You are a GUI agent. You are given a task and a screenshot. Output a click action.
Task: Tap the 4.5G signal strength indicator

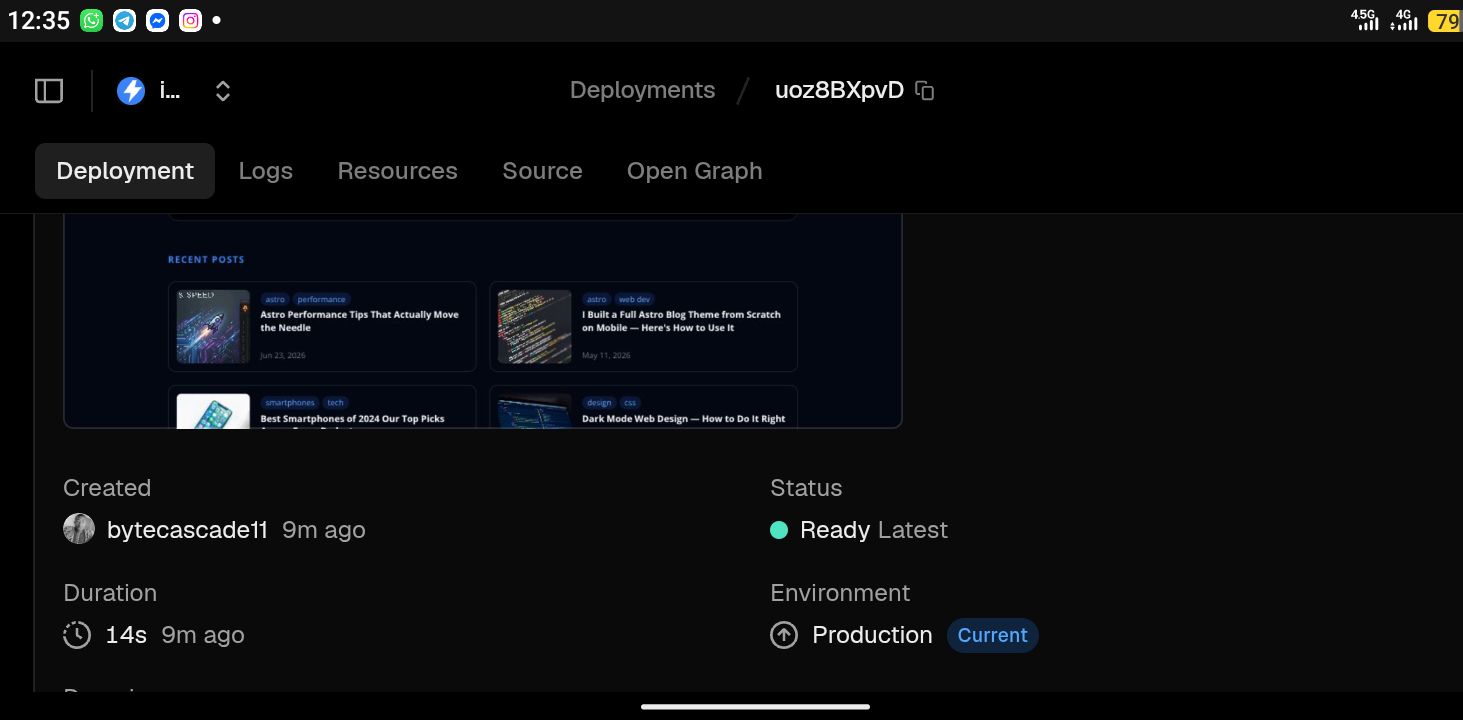[1365, 19]
